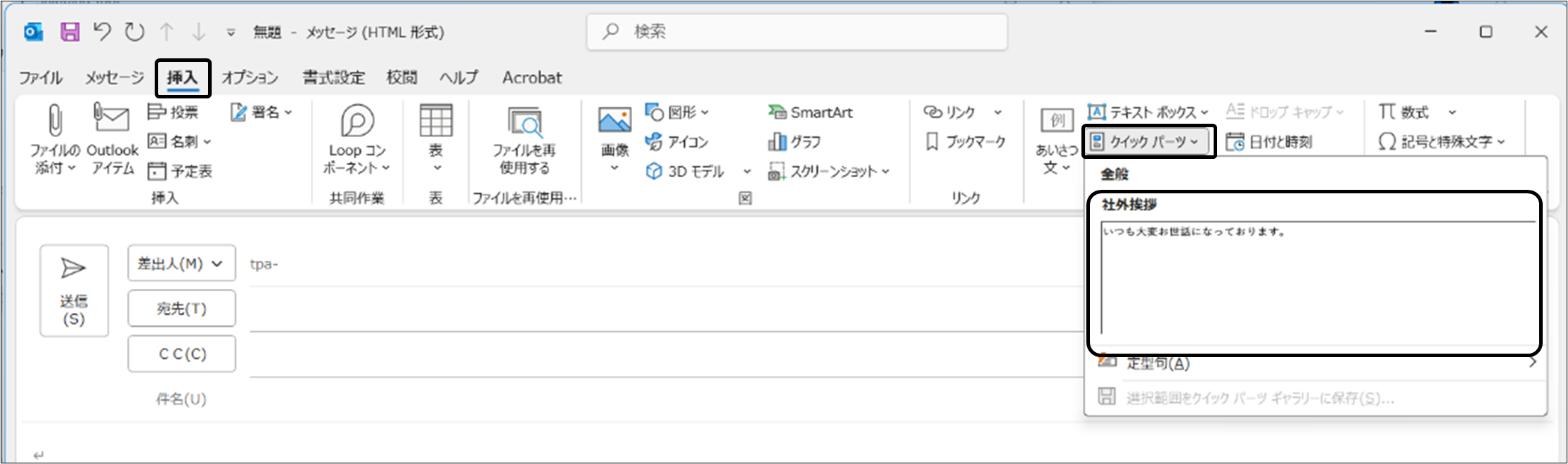
Task: Open the Signature dropdown
Action: (x=262, y=112)
